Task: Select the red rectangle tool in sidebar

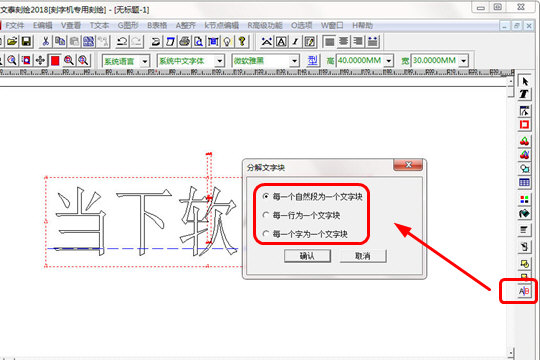Action: click(525, 124)
